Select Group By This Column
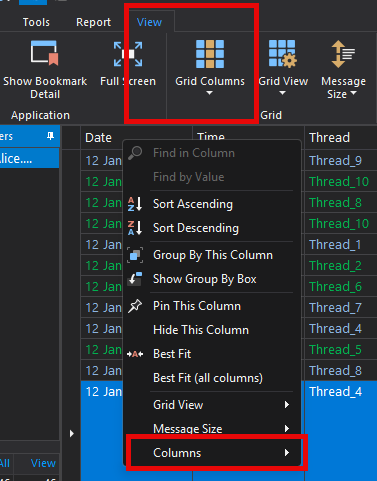377x481 pixels. [x=212, y=255]
